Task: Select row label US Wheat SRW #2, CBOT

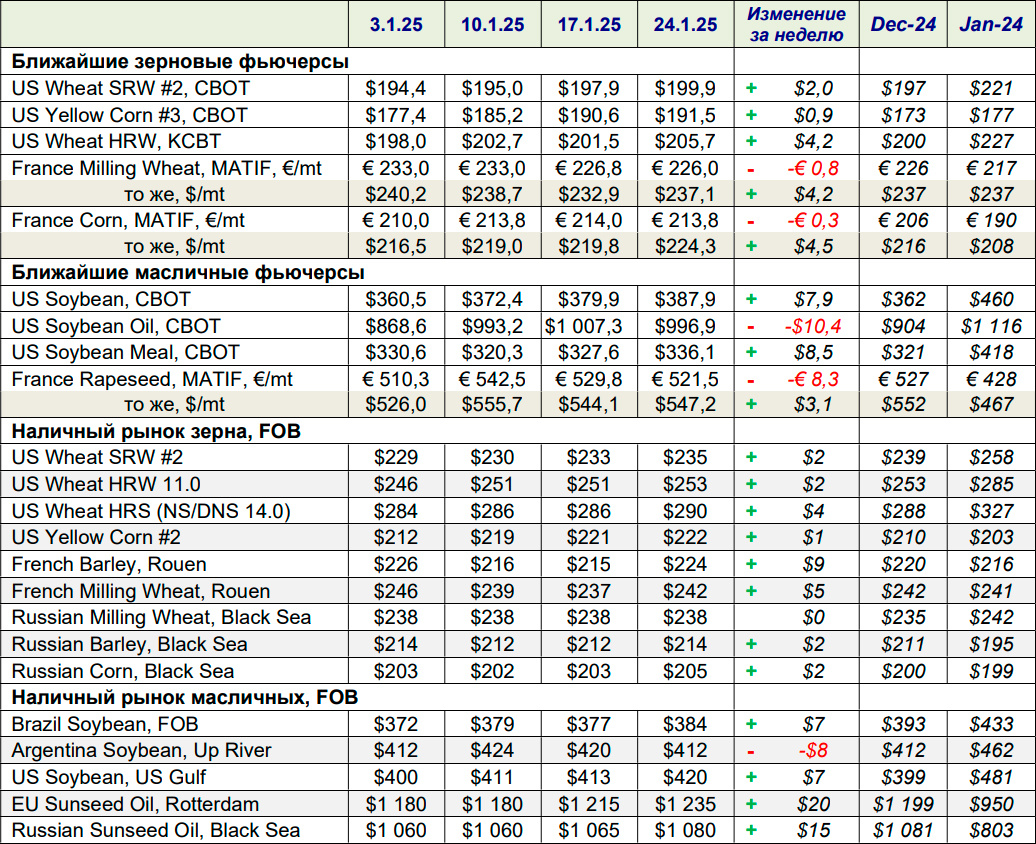Action: tap(131, 89)
